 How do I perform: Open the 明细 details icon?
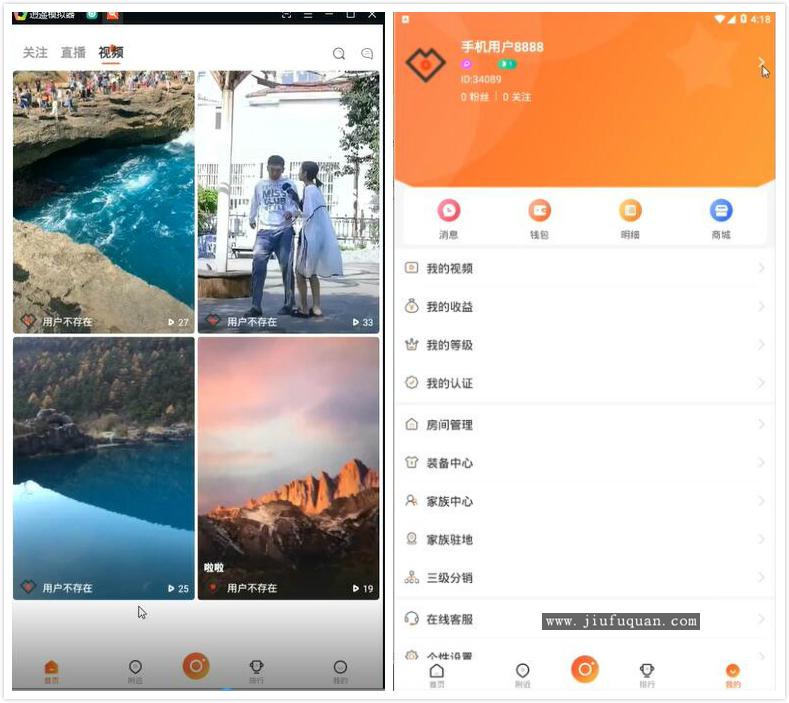630,210
